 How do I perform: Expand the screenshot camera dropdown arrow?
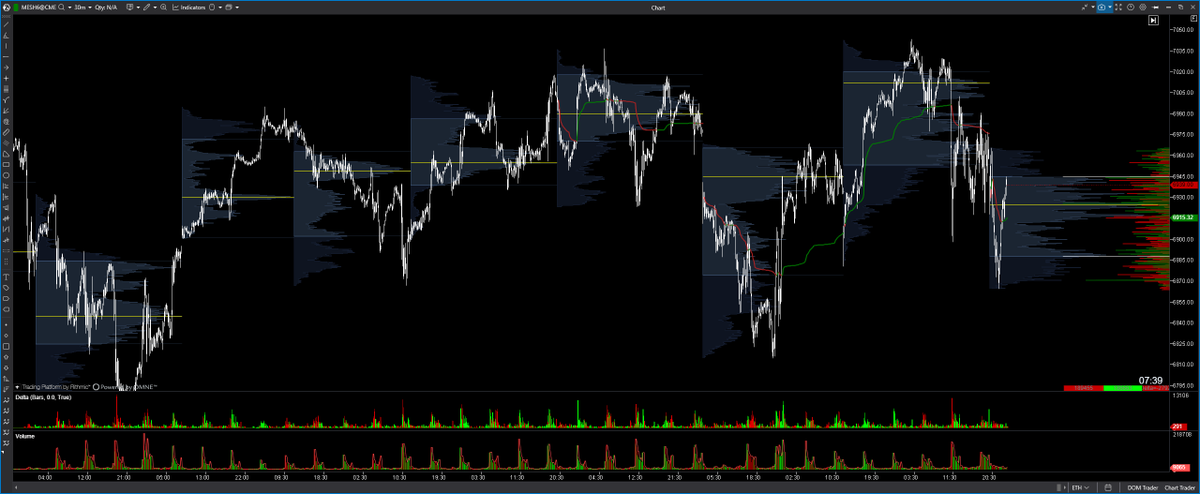1112,6
